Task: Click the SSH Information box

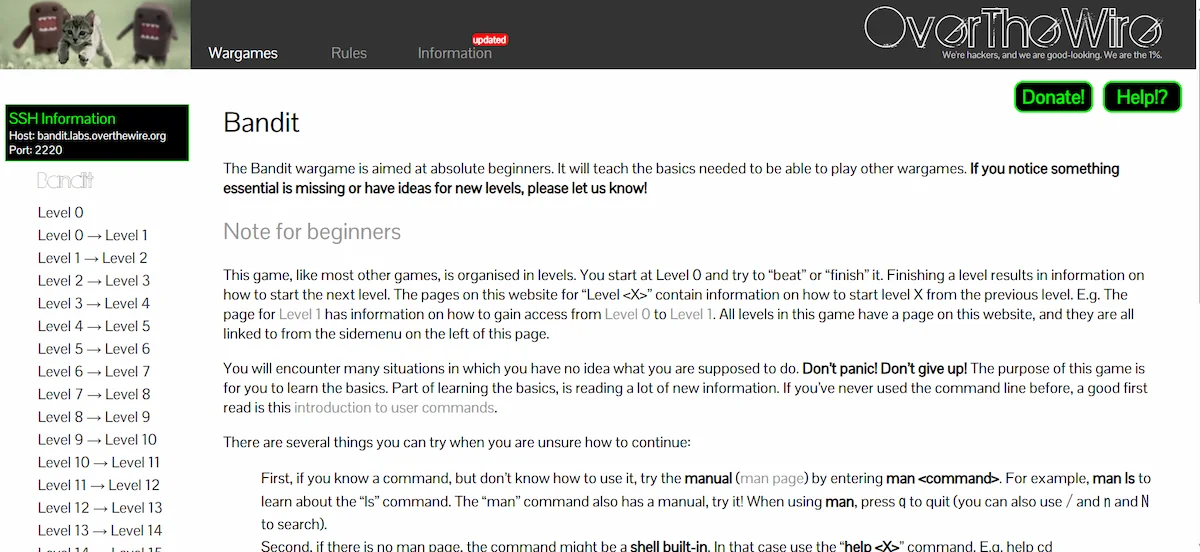Action: click(96, 133)
